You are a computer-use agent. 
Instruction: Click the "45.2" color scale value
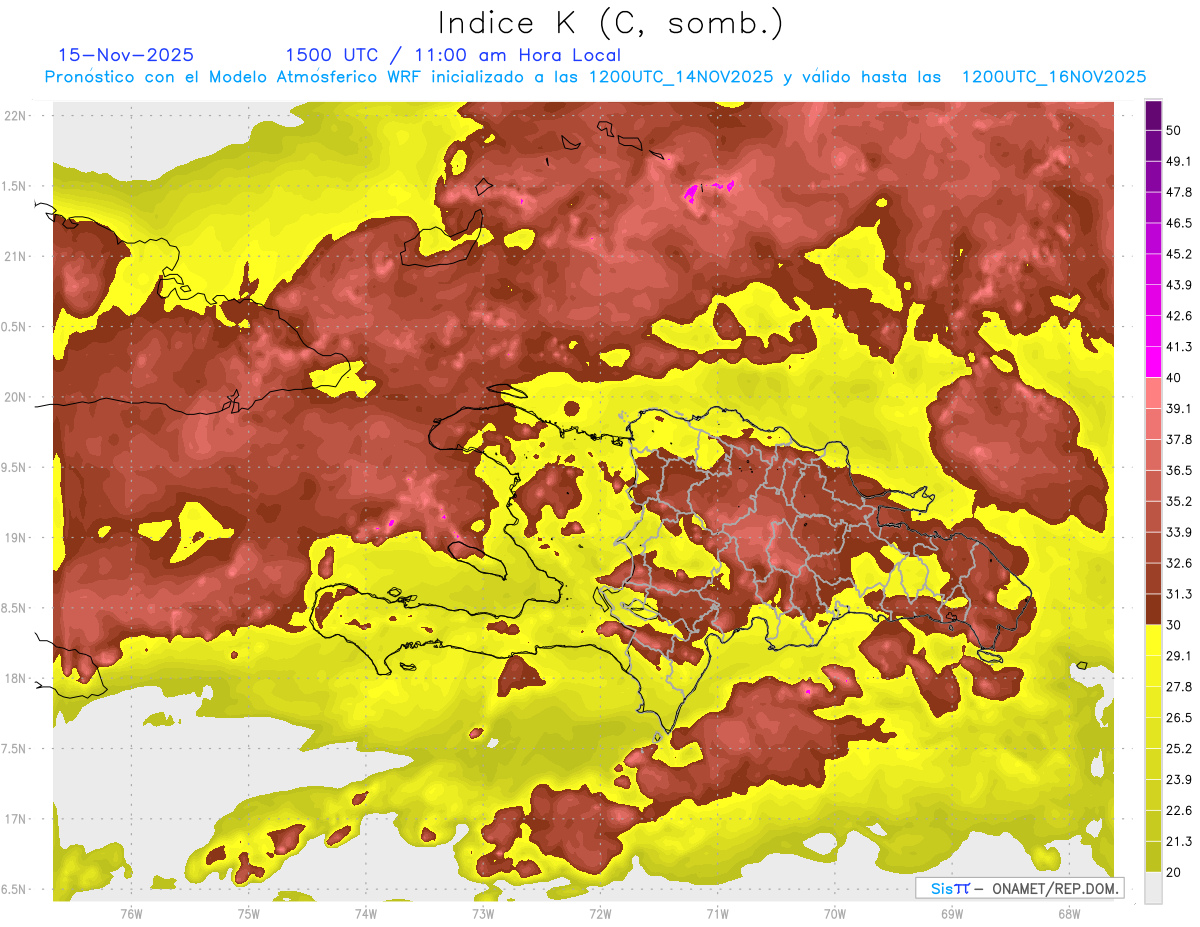point(1179,254)
